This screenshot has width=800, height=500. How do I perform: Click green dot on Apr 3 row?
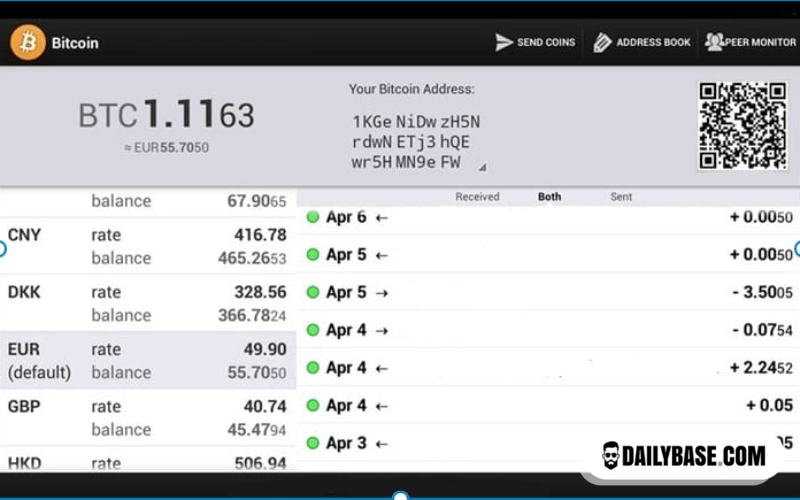click(313, 443)
